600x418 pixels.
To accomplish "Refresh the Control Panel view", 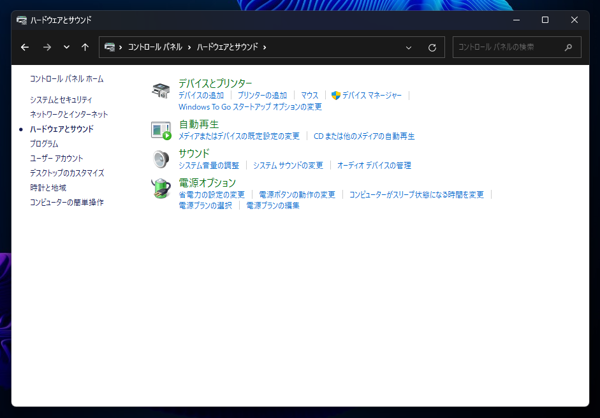I will click(x=432, y=47).
